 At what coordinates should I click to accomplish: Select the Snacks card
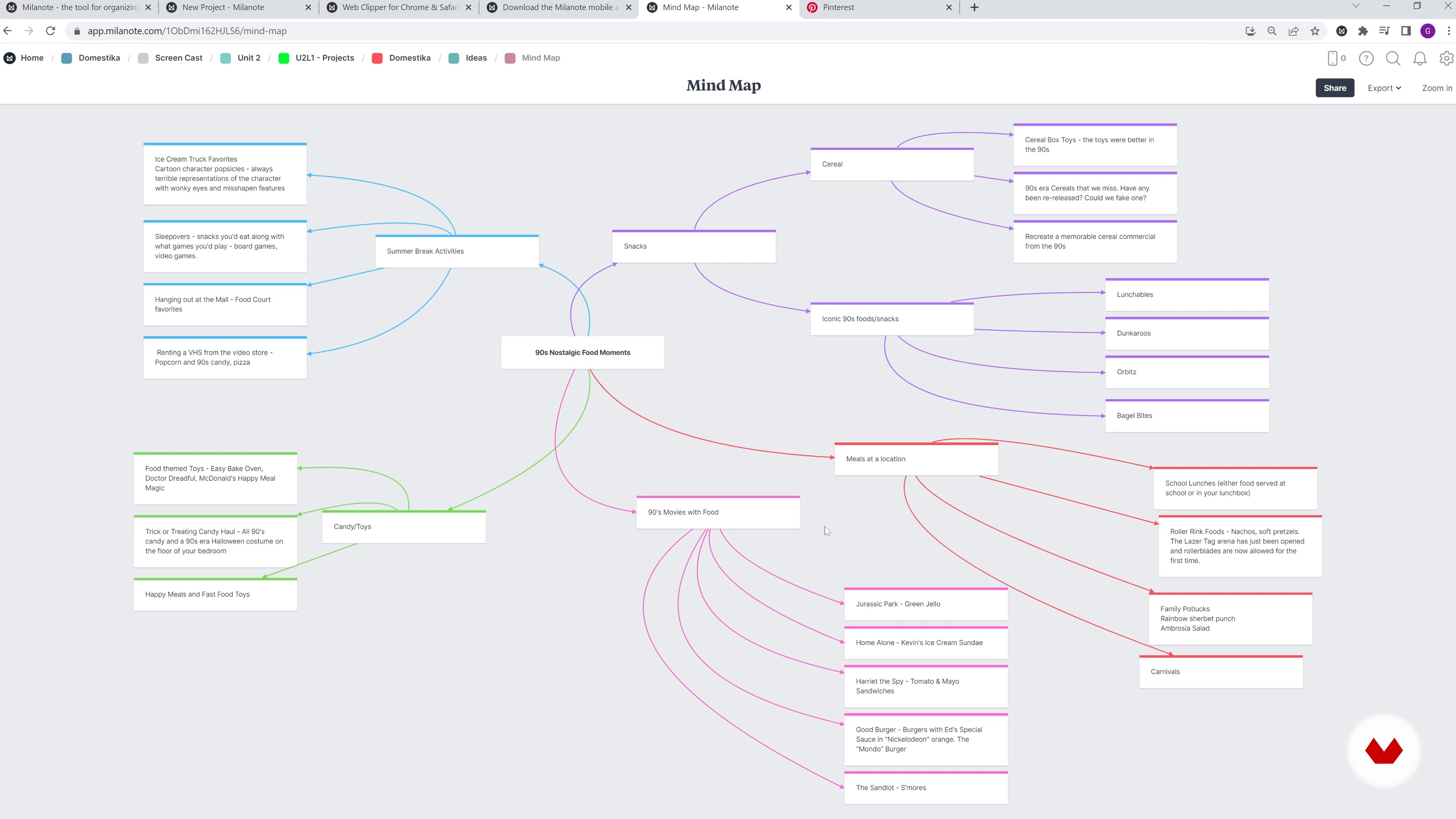[x=693, y=246]
